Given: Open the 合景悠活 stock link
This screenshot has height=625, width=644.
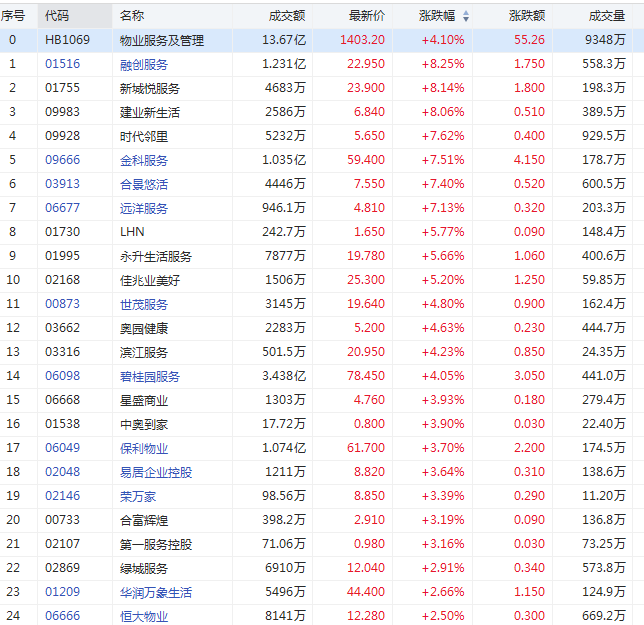Looking at the screenshot, I should click(144, 184).
